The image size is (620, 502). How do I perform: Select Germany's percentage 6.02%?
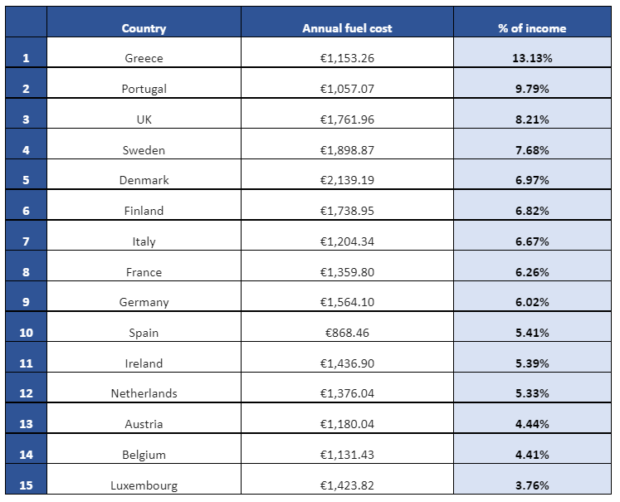[x=532, y=296]
